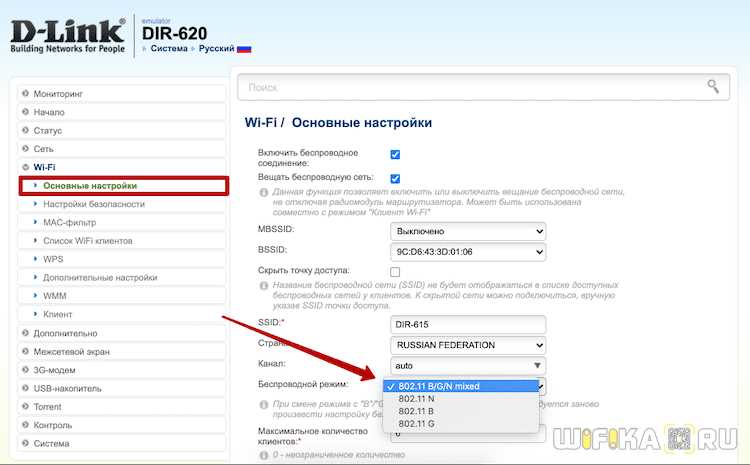The image size is (750, 465).
Task: Select 802.11 G wireless mode
Action: [461, 423]
